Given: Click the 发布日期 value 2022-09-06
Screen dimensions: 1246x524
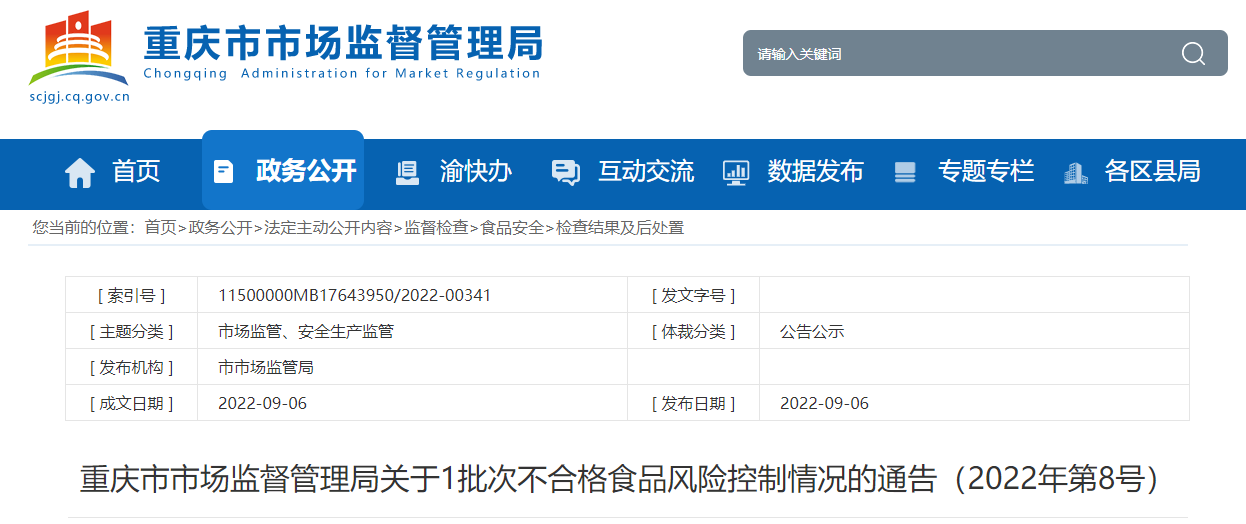Looking at the screenshot, I should pos(825,403).
